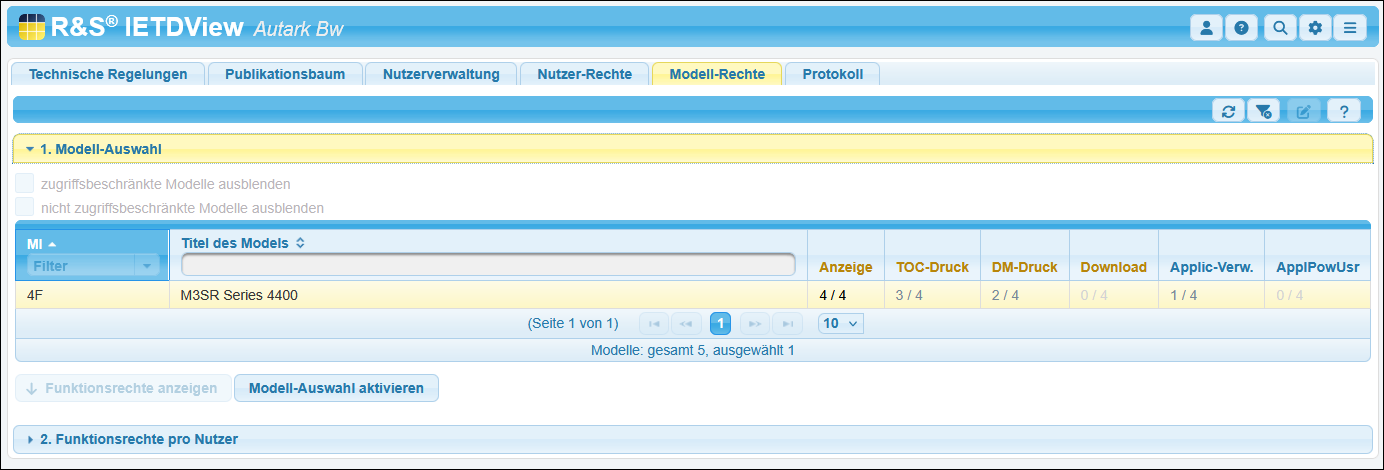
Task: Collapse the '1. Modell-Auswahl' section
Action: [x=100, y=149]
